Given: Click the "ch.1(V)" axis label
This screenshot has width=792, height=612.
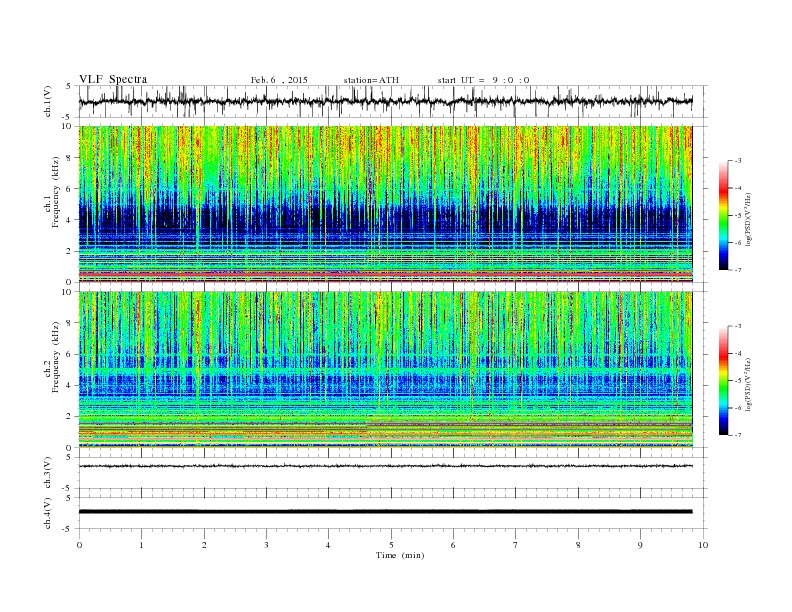Looking at the screenshot, I should tap(48, 101).
